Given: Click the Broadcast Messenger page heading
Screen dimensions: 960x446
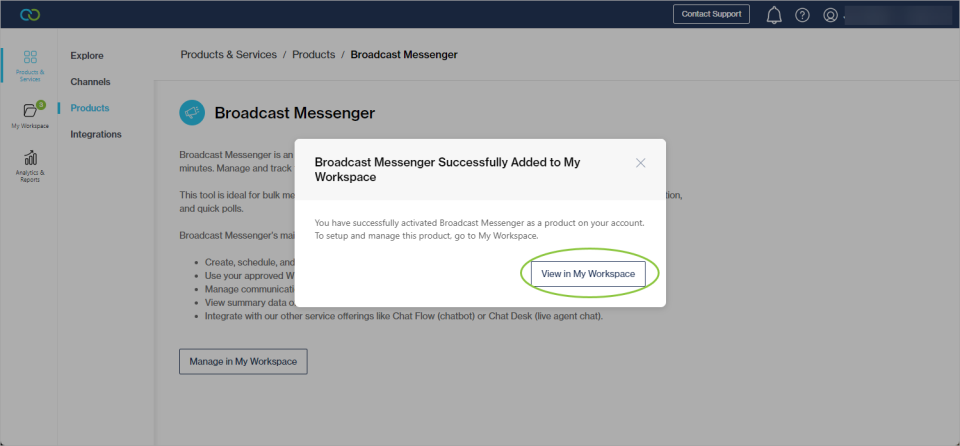Looking at the screenshot, I should [x=295, y=113].
